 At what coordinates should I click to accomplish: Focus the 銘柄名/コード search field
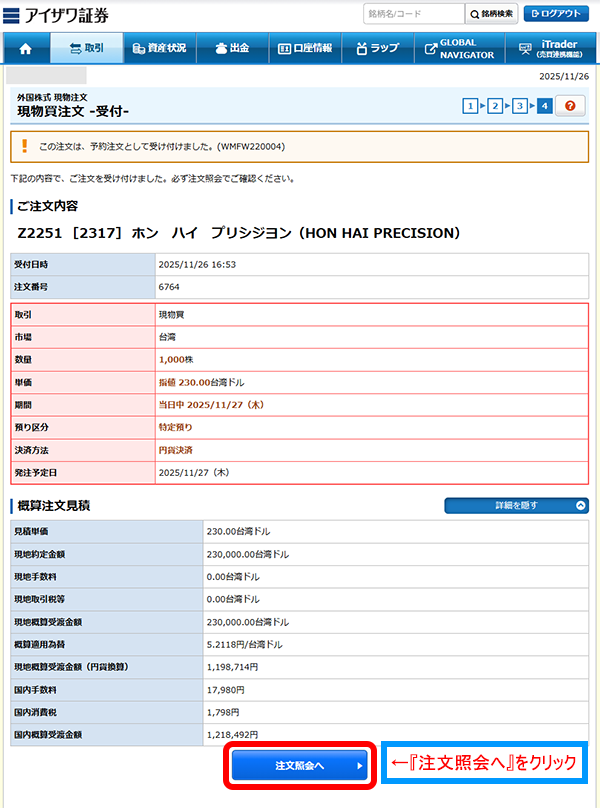click(x=414, y=14)
